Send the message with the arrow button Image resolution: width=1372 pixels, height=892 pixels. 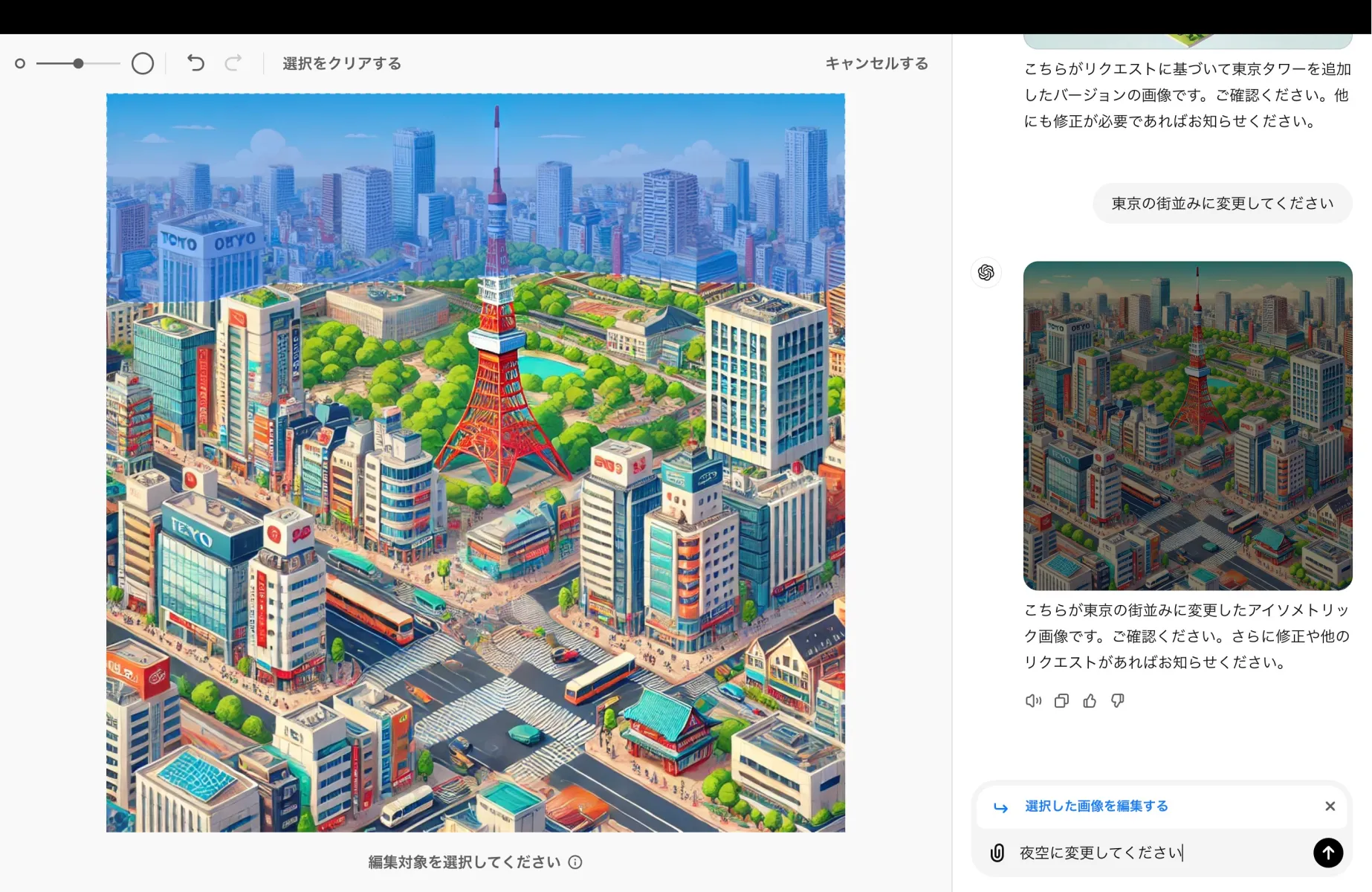(x=1328, y=853)
